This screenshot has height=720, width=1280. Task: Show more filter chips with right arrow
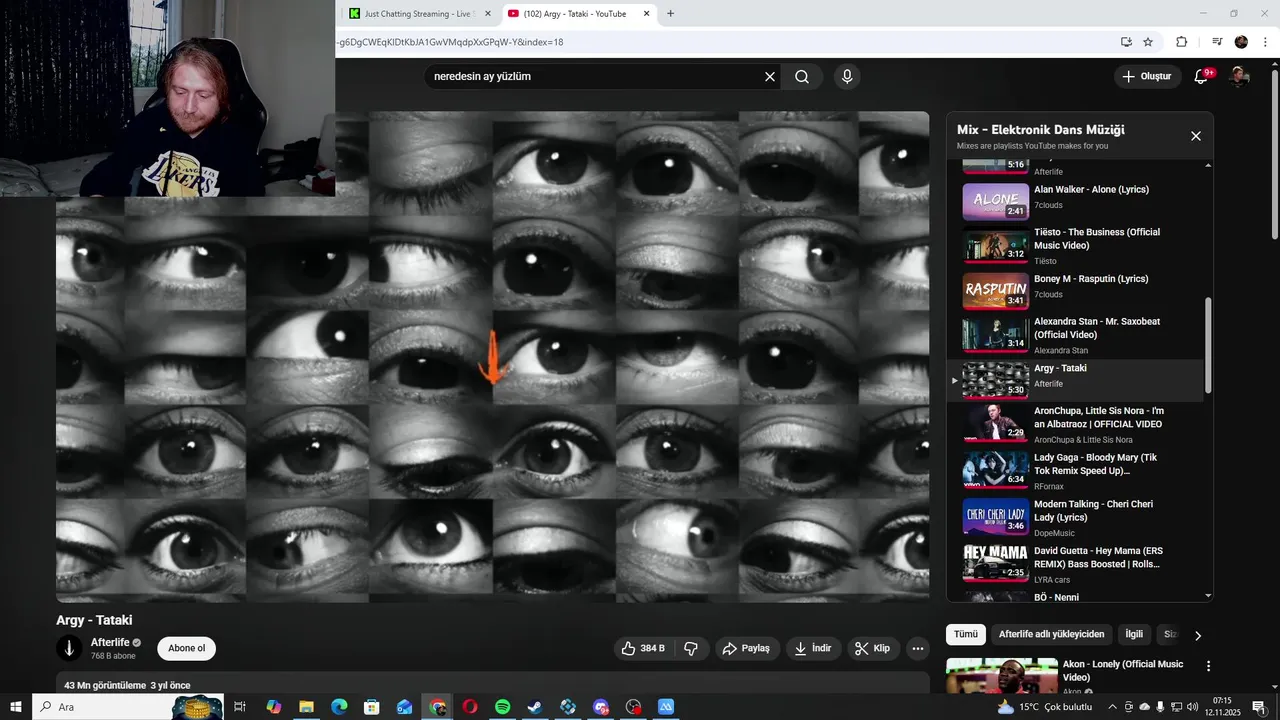pyautogui.click(x=1198, y=635)
